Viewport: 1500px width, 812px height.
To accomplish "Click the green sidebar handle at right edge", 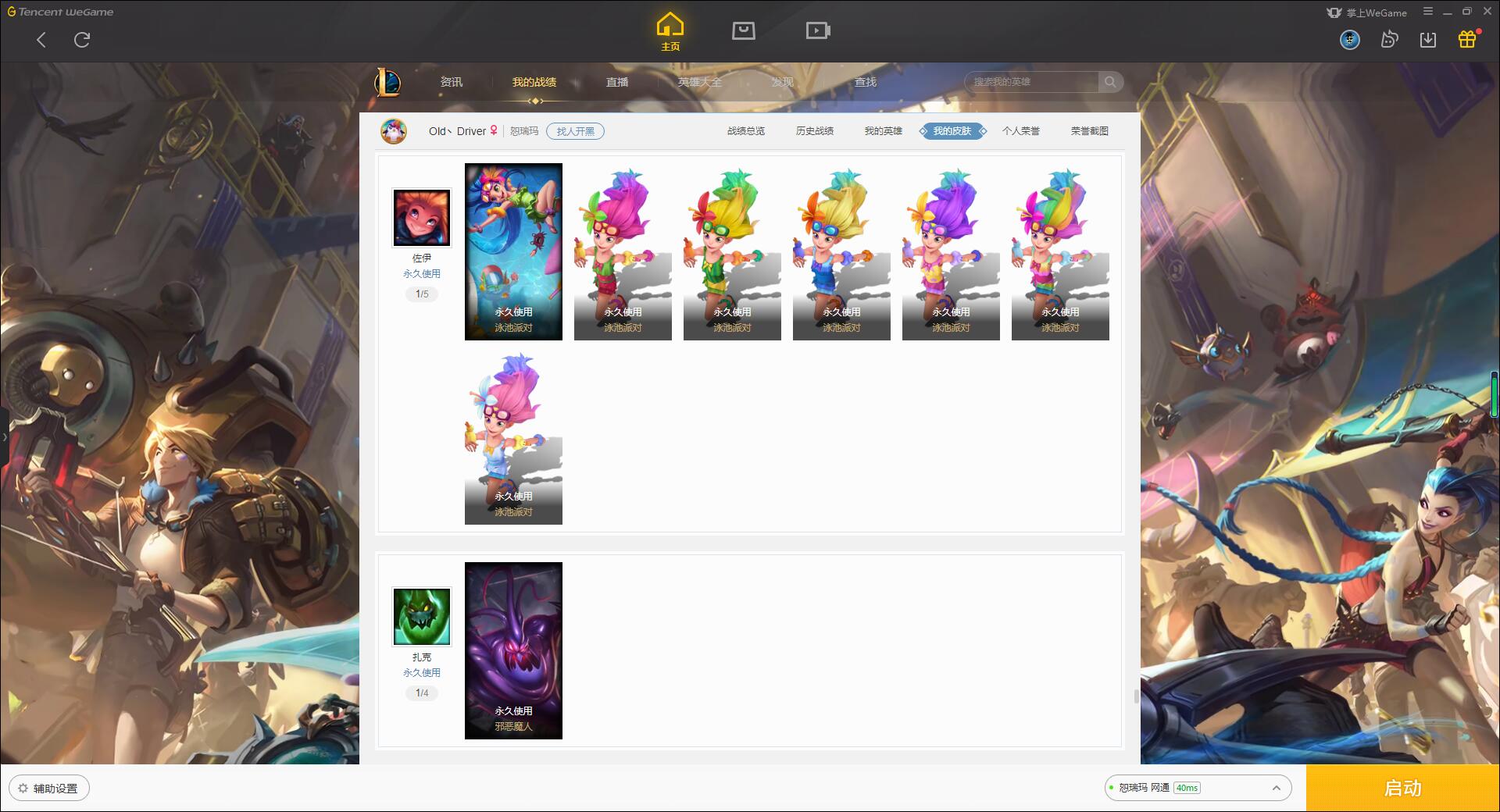I will 1495,394.
